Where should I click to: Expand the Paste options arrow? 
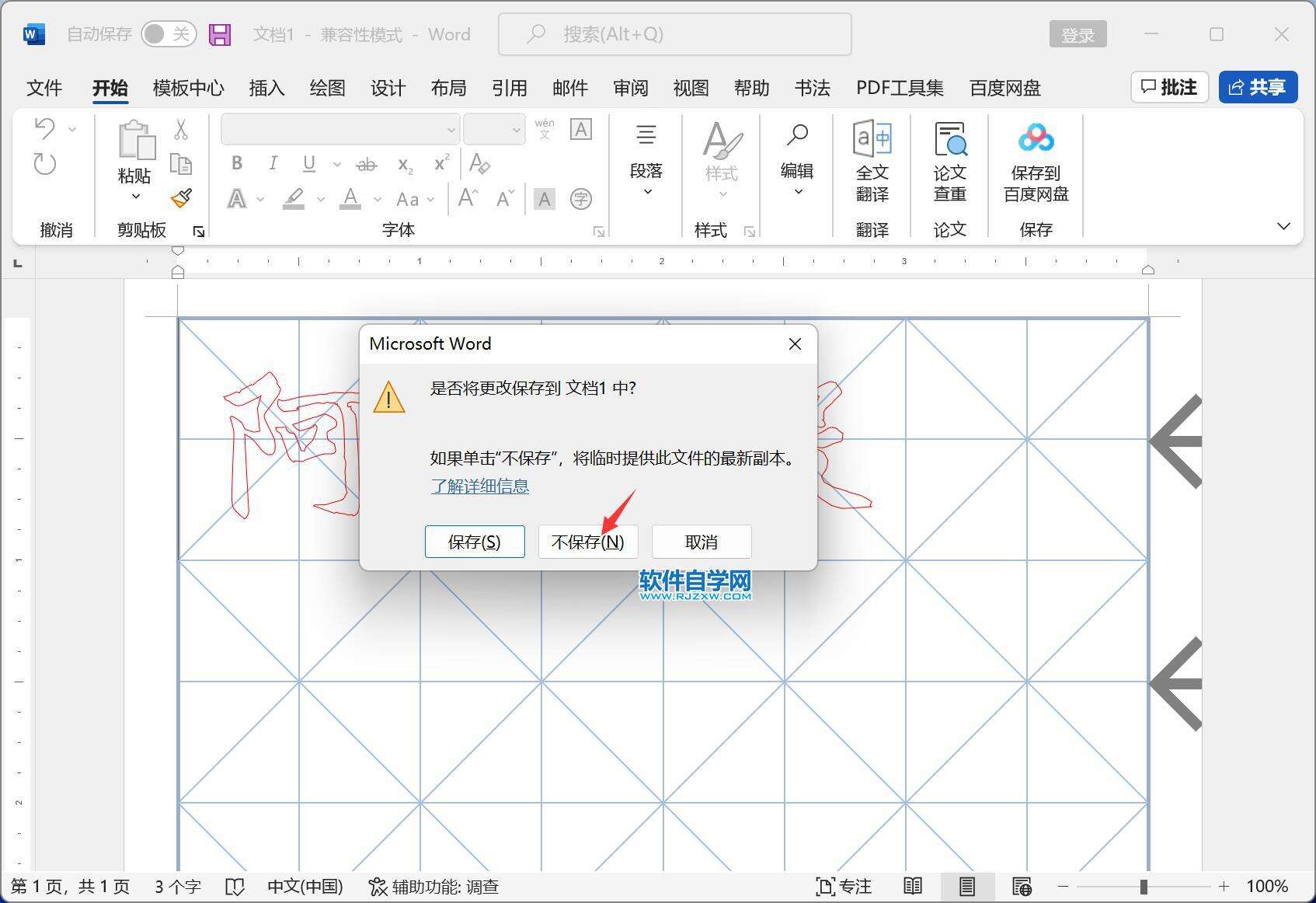point(136,197)
